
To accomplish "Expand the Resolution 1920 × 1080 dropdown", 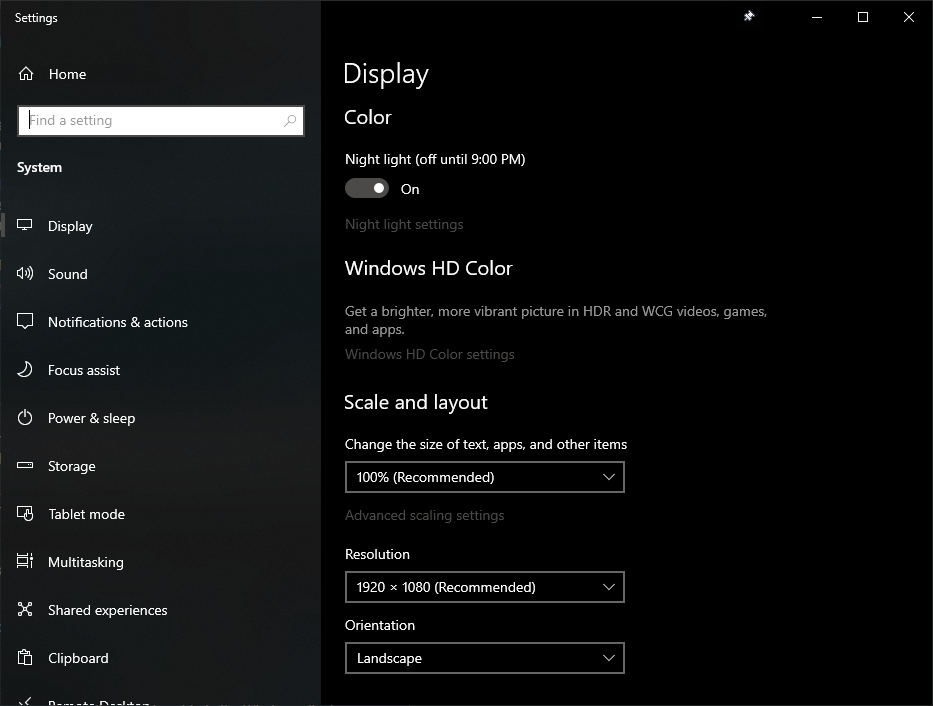I will tap(484, 587).
